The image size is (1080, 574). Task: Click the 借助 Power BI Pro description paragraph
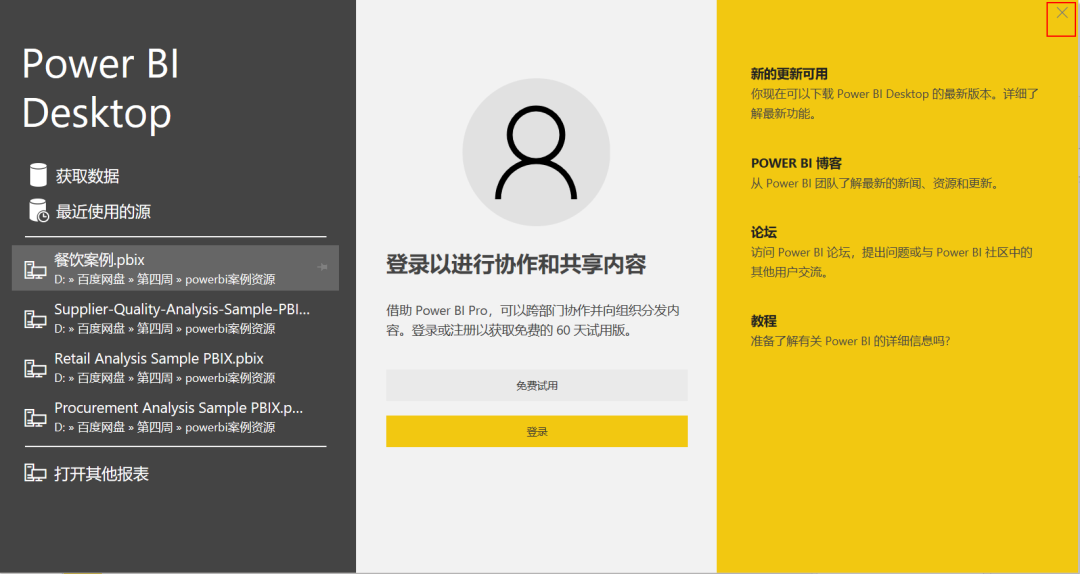(x=533, y=320)
